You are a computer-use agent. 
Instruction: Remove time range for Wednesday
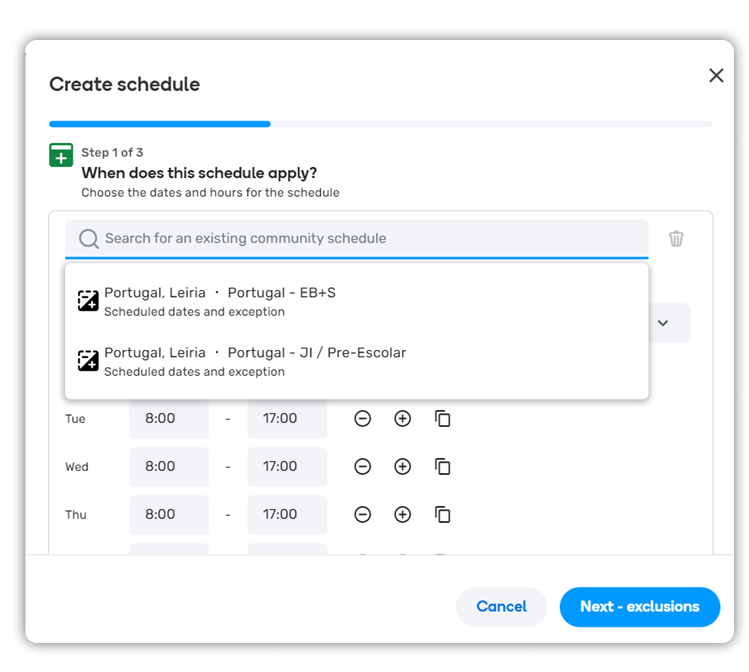[x=363, y=467]
